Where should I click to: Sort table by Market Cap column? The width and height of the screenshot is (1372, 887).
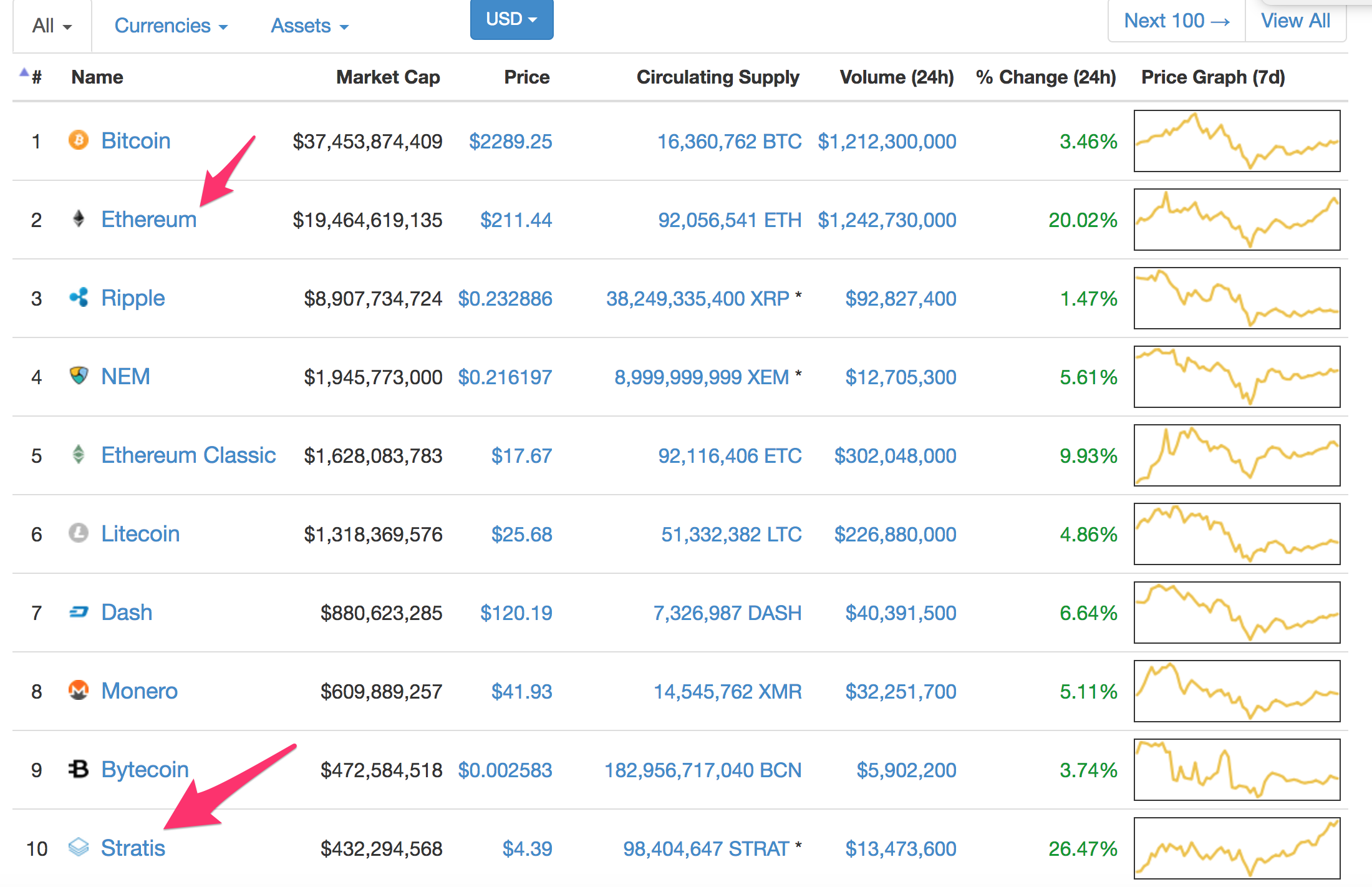388,77
